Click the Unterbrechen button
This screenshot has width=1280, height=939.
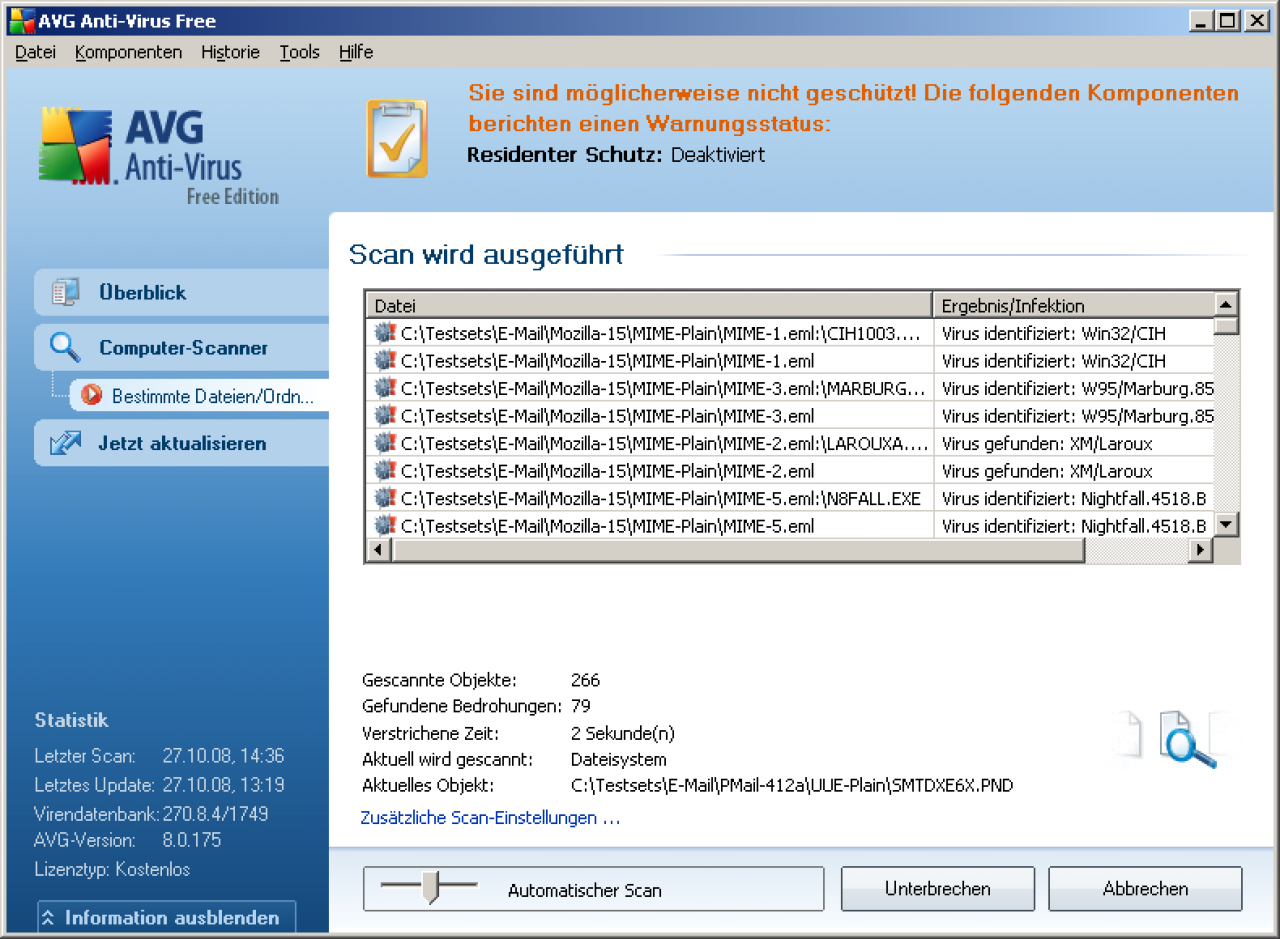click(x=938, y=889)
